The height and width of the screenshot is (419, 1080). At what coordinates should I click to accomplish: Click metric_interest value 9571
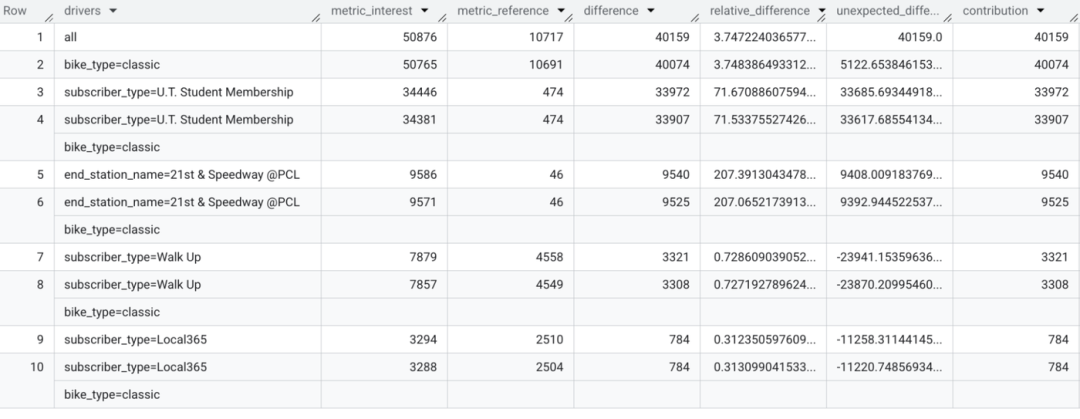(423, 203)
